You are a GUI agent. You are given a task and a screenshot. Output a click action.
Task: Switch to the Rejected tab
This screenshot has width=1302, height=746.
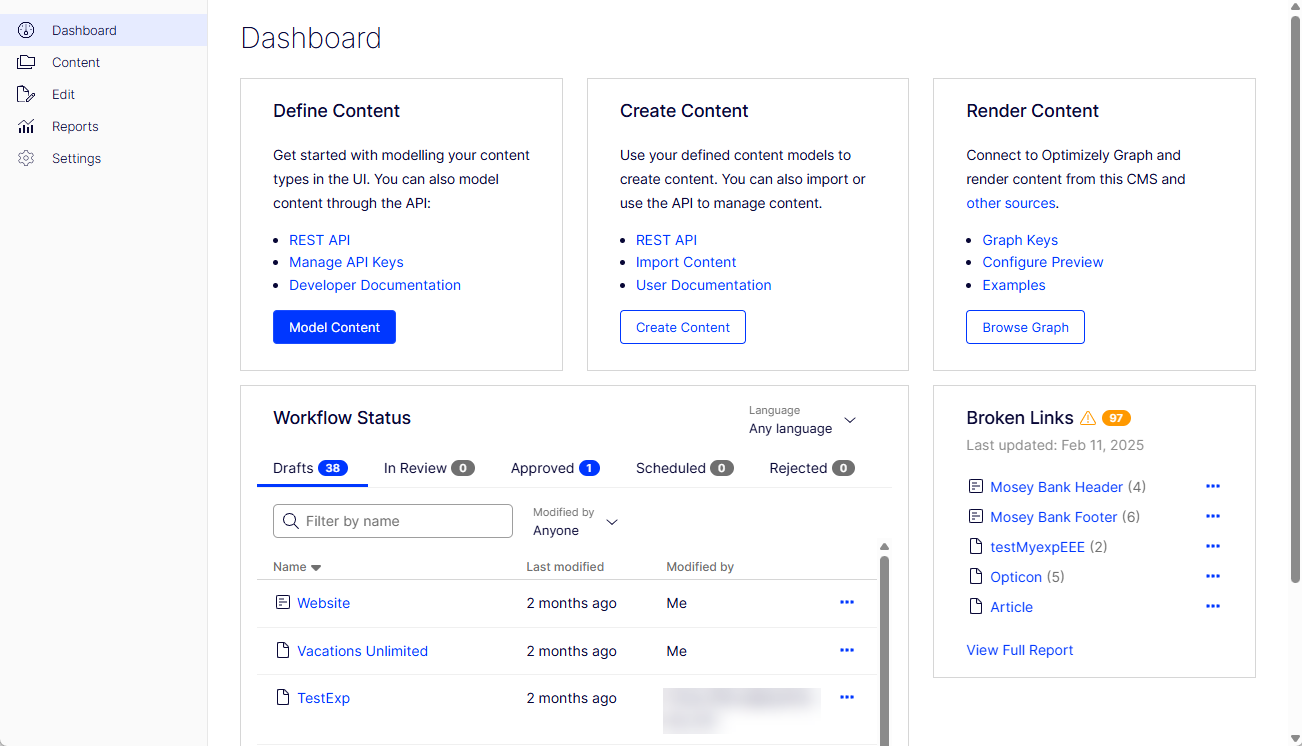tap(812, 468)
